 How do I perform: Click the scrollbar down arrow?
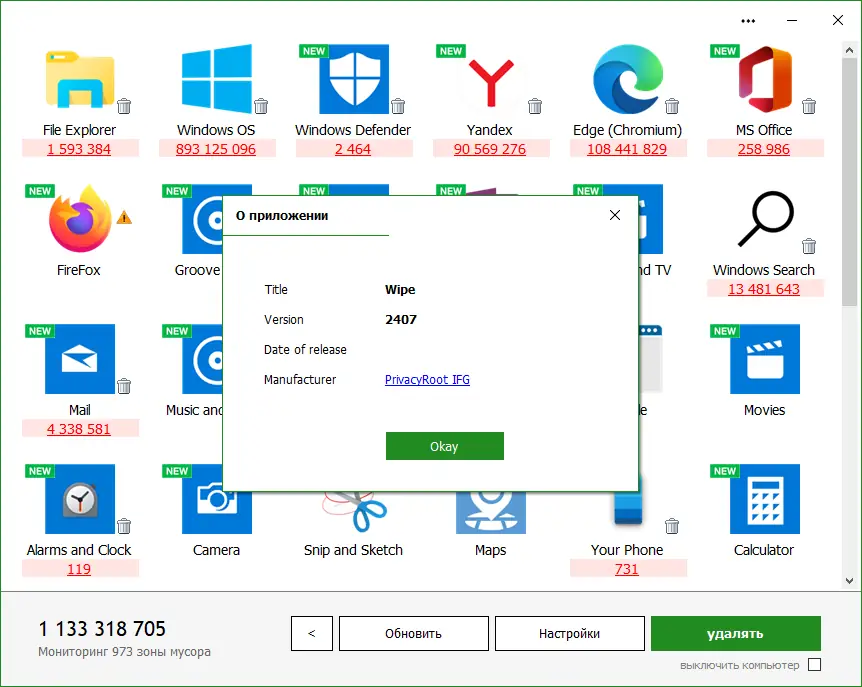[849, 580]
